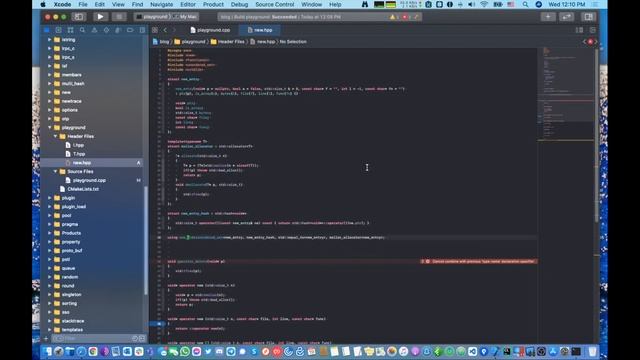Click the Wi-Fi icon in menu bar
This screenshot has width=640, height=360.
click(x=484, y=4)
